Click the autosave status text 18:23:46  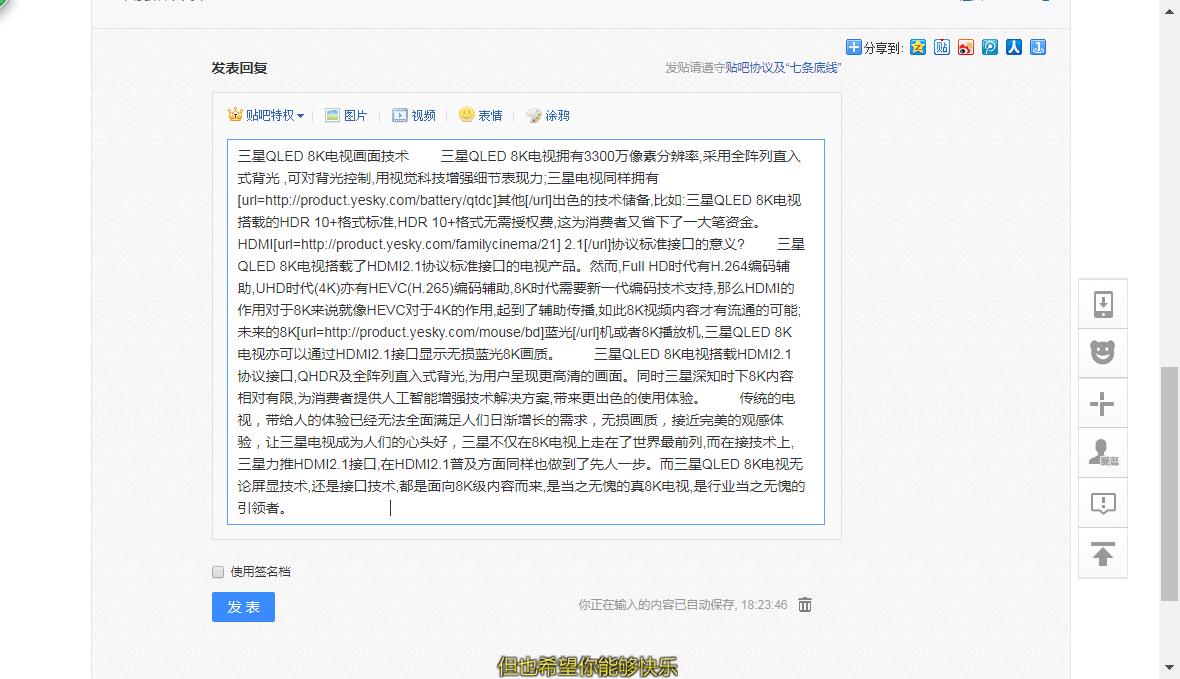tap(683, 604)
